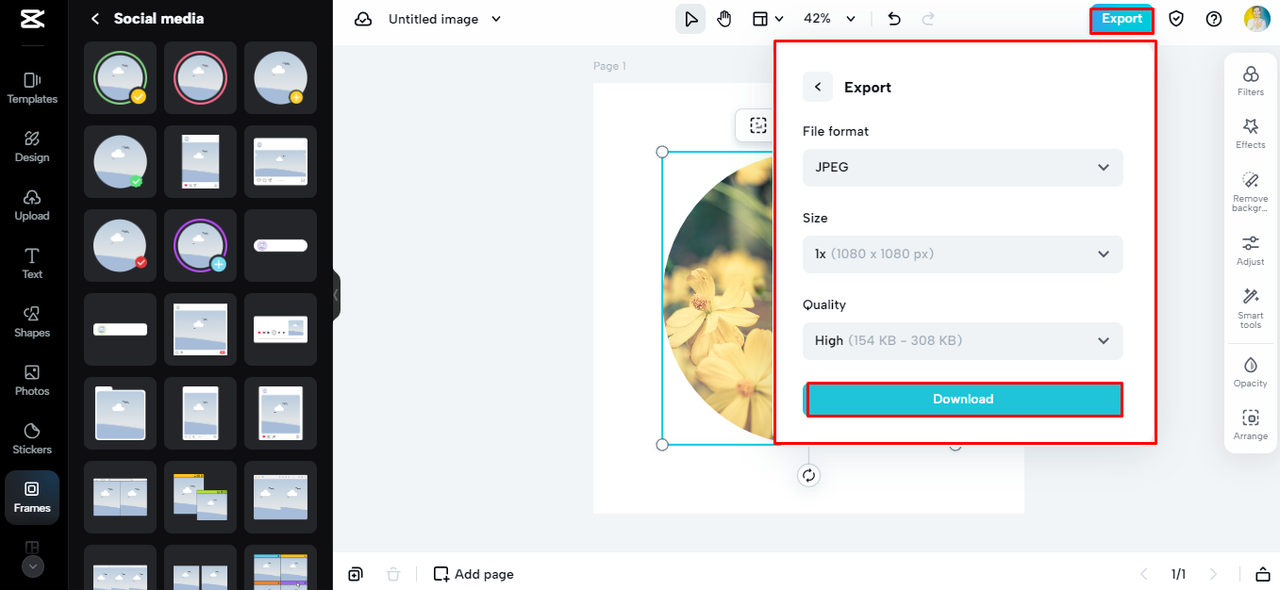Select the pointer selection tool
Screen dimensions: 1280x590
click(x=690, y=19)
